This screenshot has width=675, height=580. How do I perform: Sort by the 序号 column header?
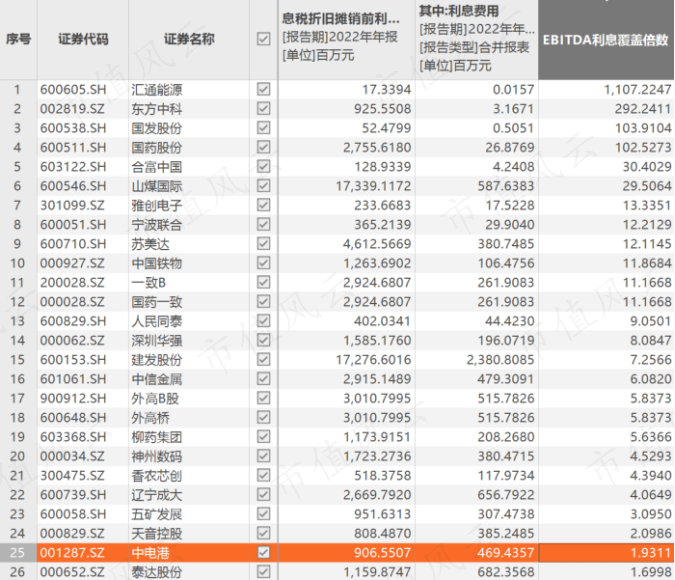(19, 39)
